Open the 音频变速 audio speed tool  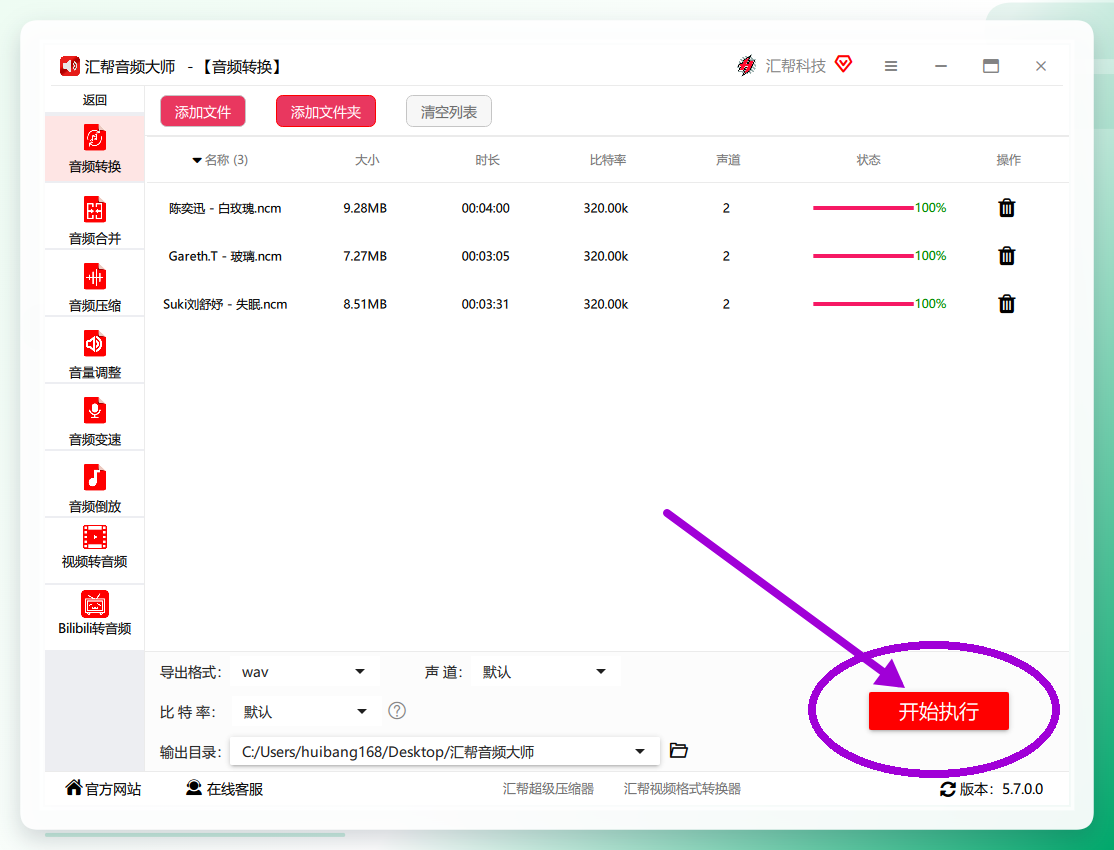94,421
